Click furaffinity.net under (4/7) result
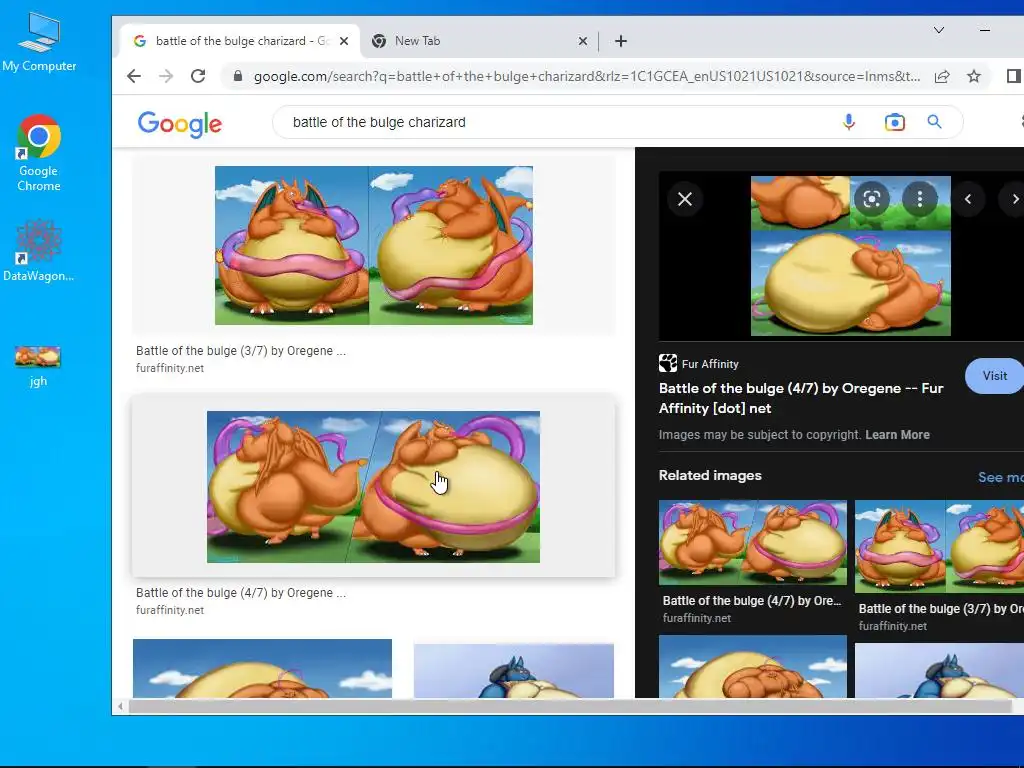Screen dimensions: 1024x768 [170, 611]
